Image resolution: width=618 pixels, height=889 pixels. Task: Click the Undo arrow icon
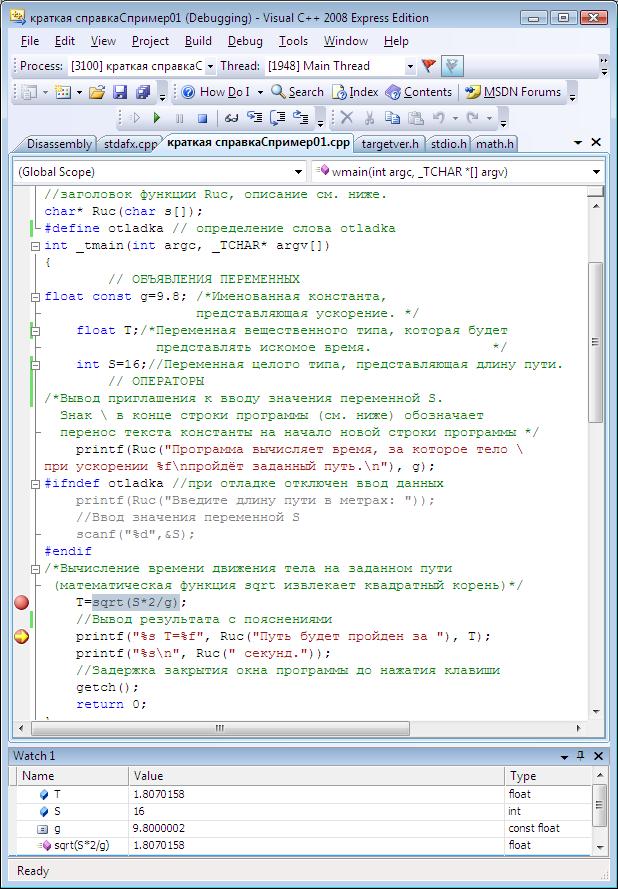(438, 118)
